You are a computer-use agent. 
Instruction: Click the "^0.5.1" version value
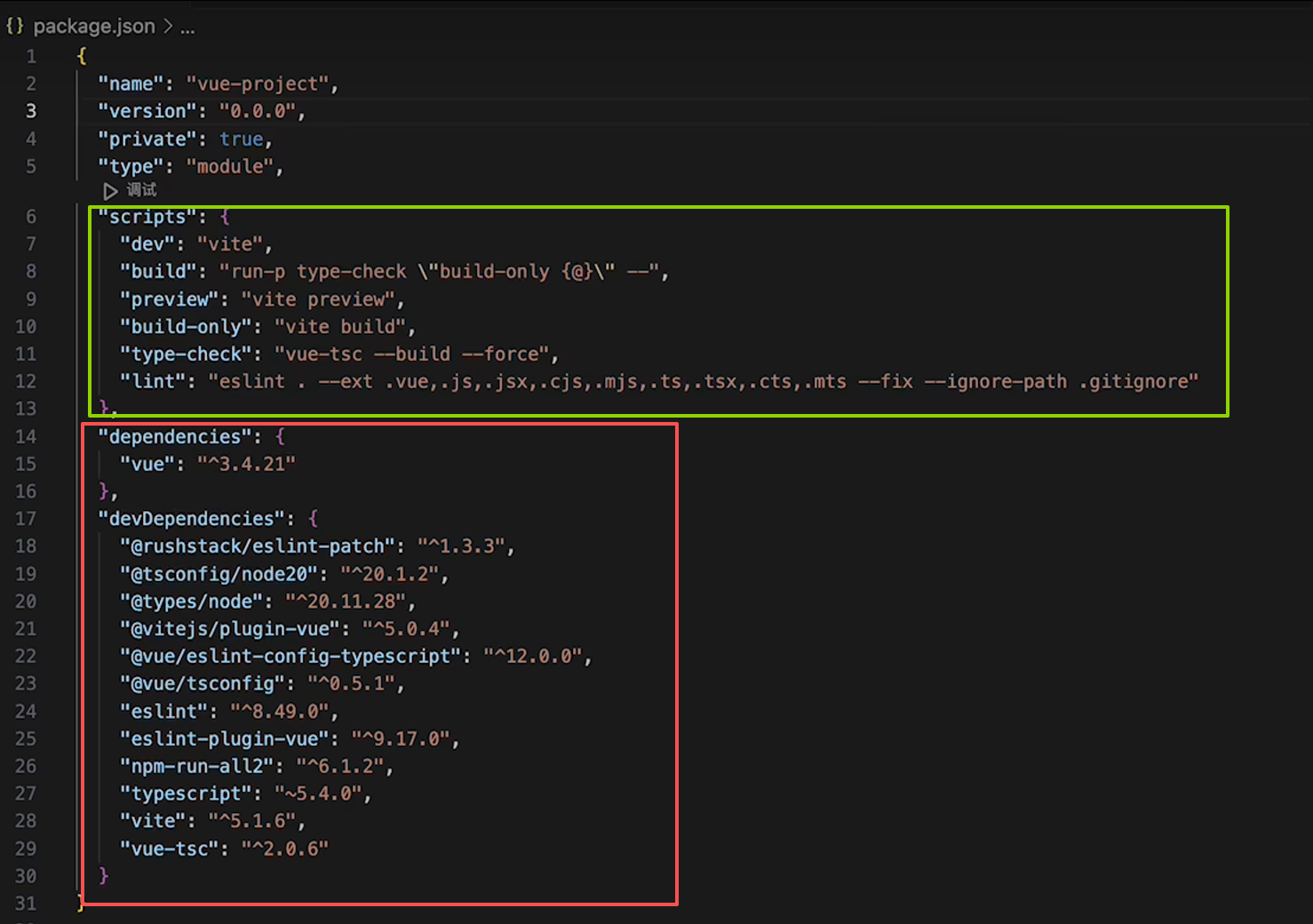351,684
